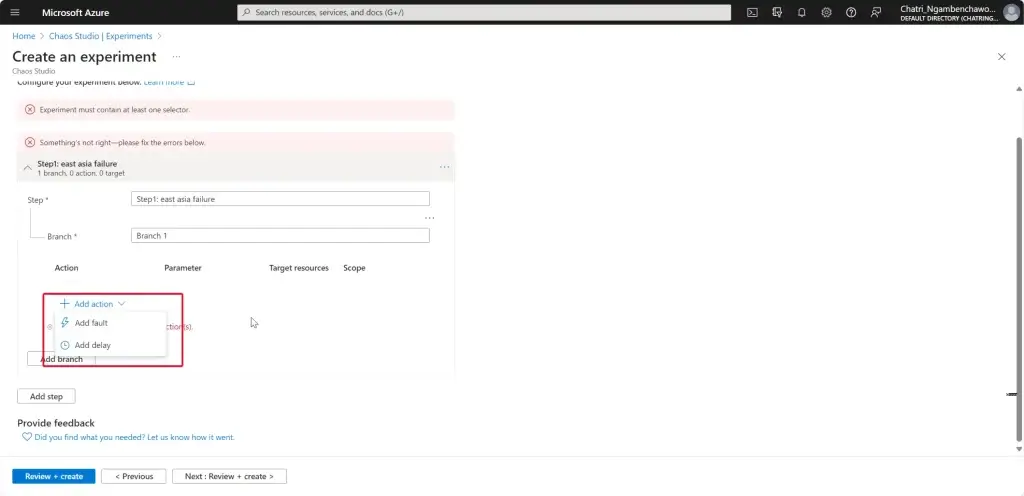
Task: Focus the search resources, services, and docs box
Action: (484, 12)
